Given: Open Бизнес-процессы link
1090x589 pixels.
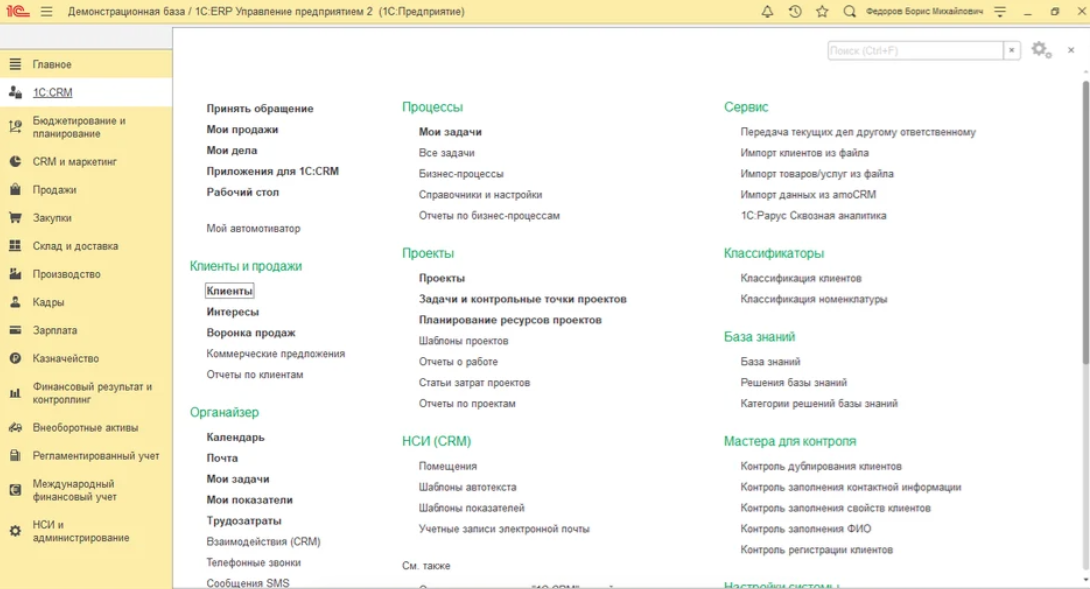Looking at the screenshot, I should click(x=461, y=173).
